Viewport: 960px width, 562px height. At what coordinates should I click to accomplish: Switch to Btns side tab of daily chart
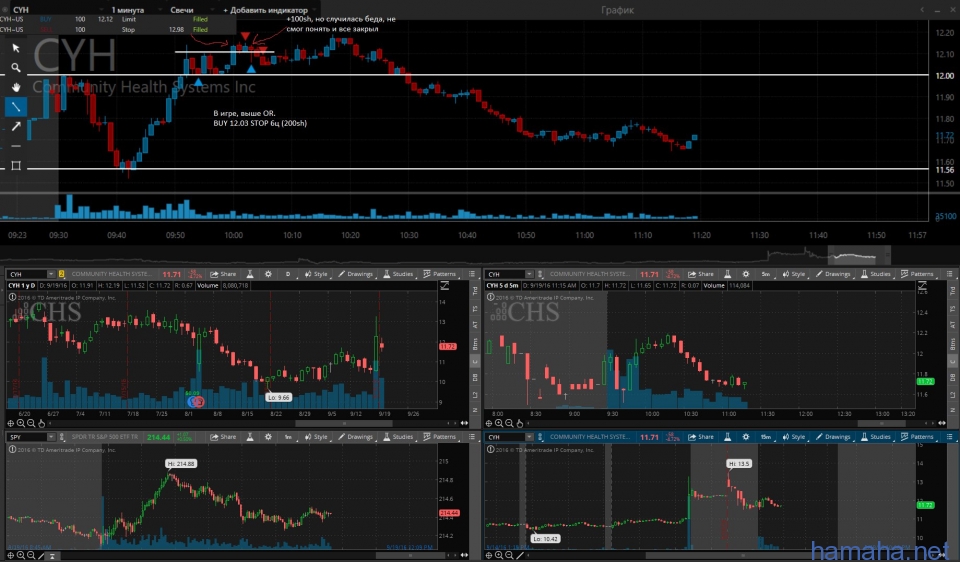[x=475, y=344]
